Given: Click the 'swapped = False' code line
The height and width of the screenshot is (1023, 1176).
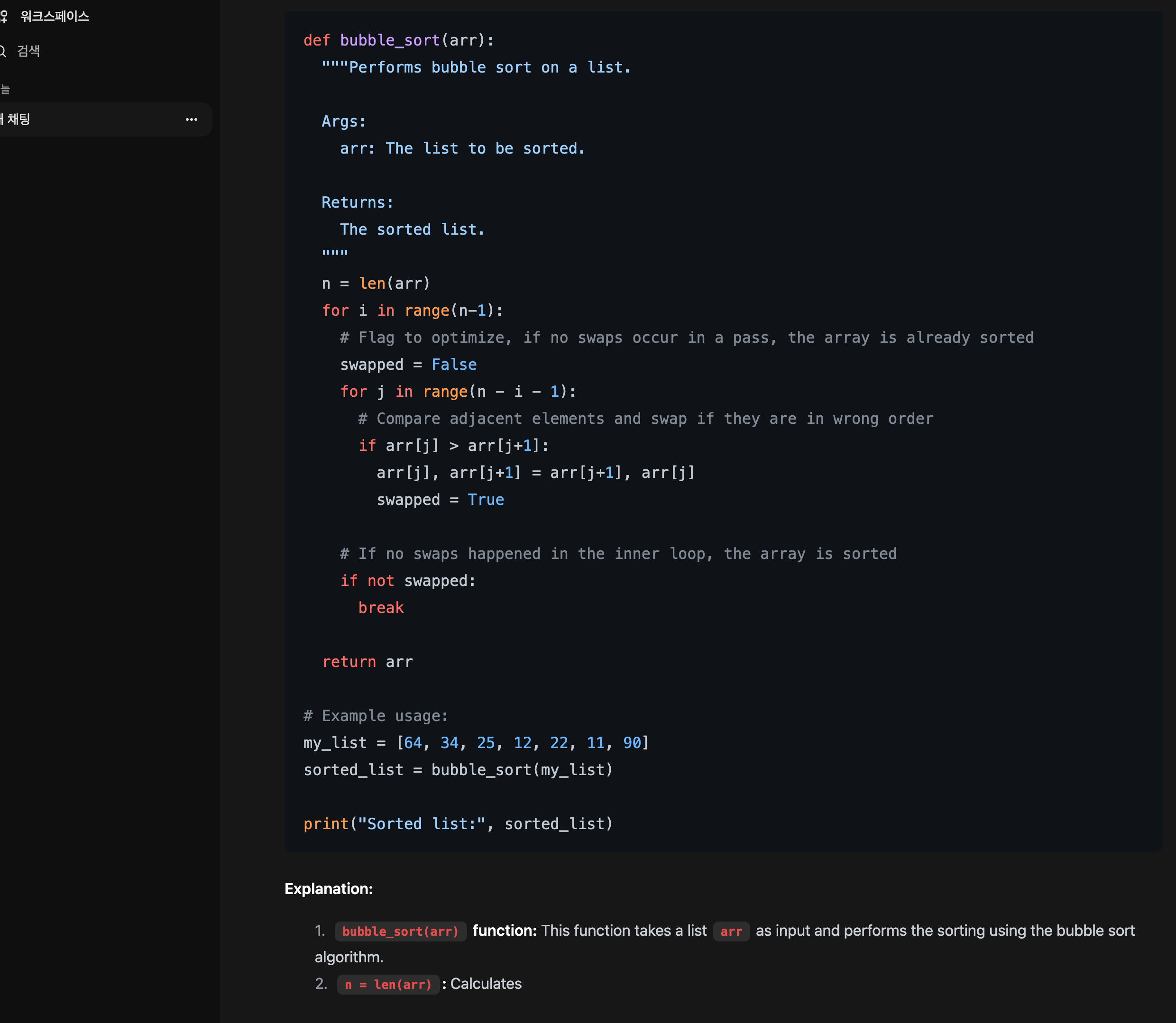Looking at the screenshot, I should click(x=408, y=364).
